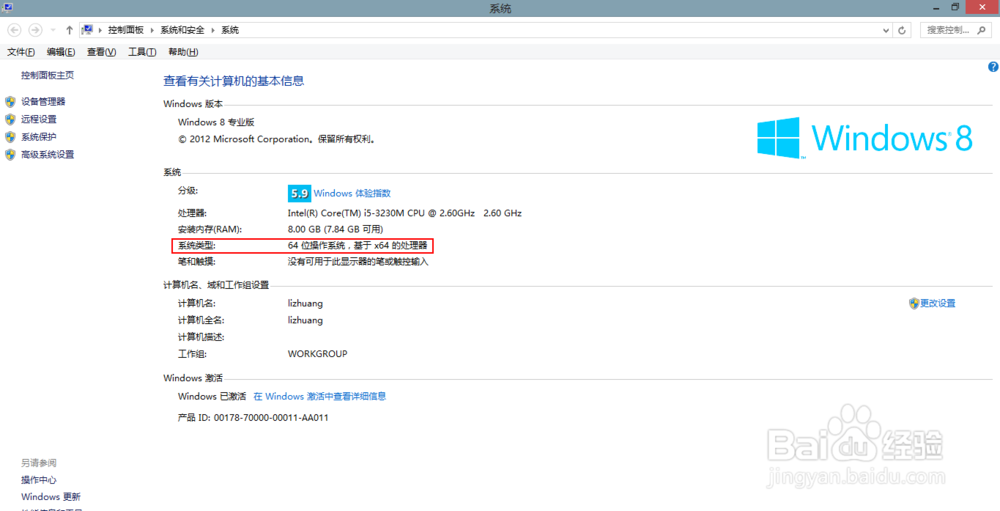Select product ID 00178-70000-00011-AA011
This screenshot has width=1000, height=511.
coord(271,418)
